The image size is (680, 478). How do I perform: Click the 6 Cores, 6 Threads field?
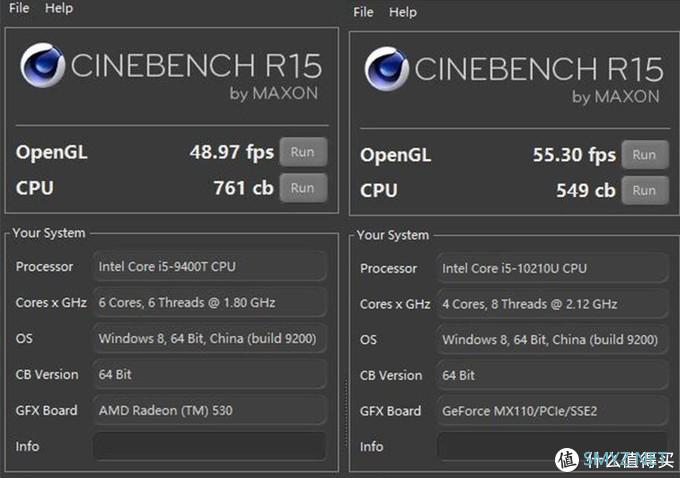pyautogui.click(x=209, y=302)
